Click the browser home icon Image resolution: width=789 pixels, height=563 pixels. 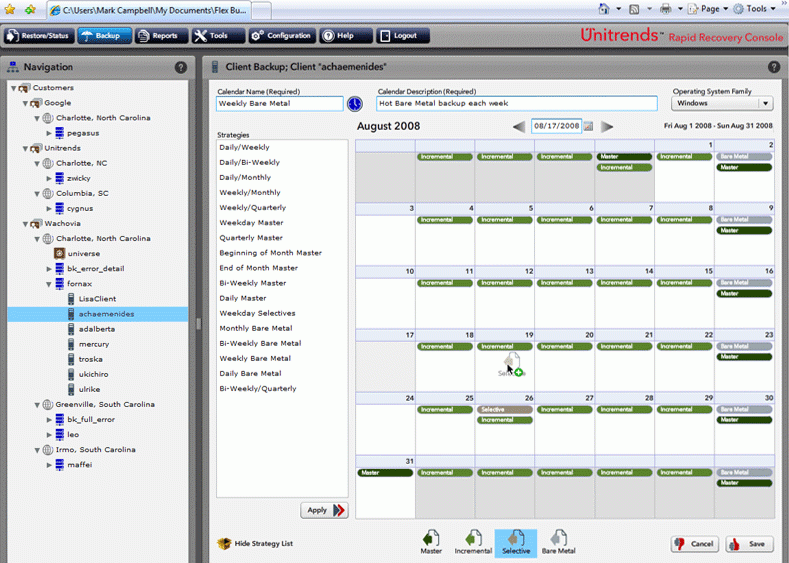click(x=604, y=9)
